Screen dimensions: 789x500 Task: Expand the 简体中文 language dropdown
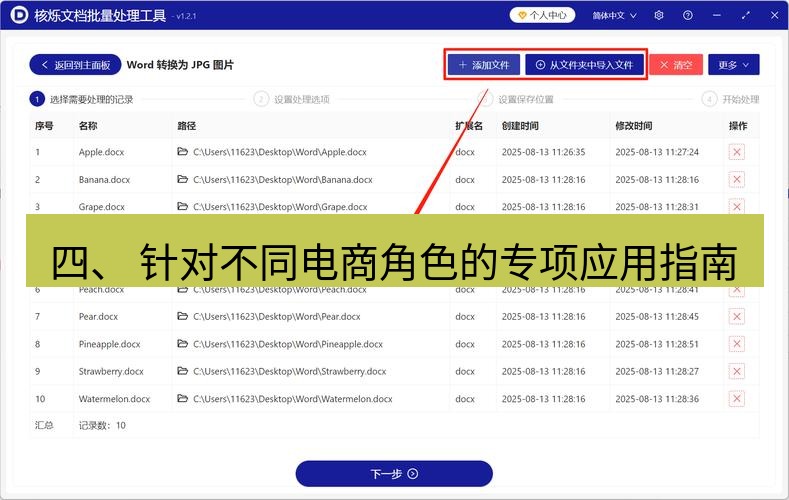[614, 16]
